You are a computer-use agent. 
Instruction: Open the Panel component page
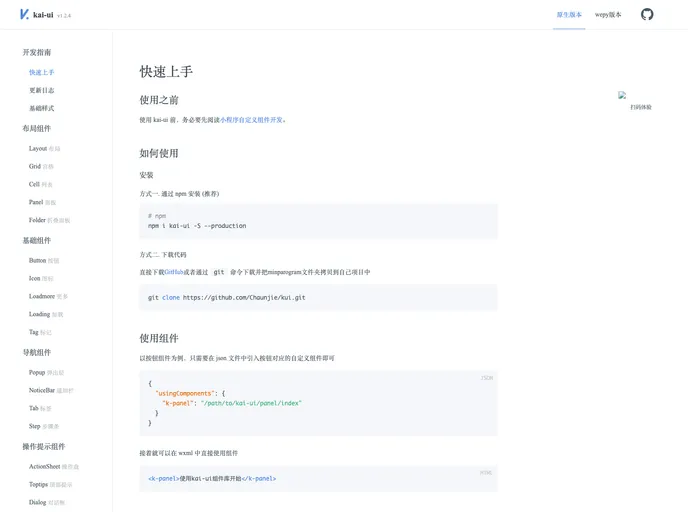click(x=43, y=202)
